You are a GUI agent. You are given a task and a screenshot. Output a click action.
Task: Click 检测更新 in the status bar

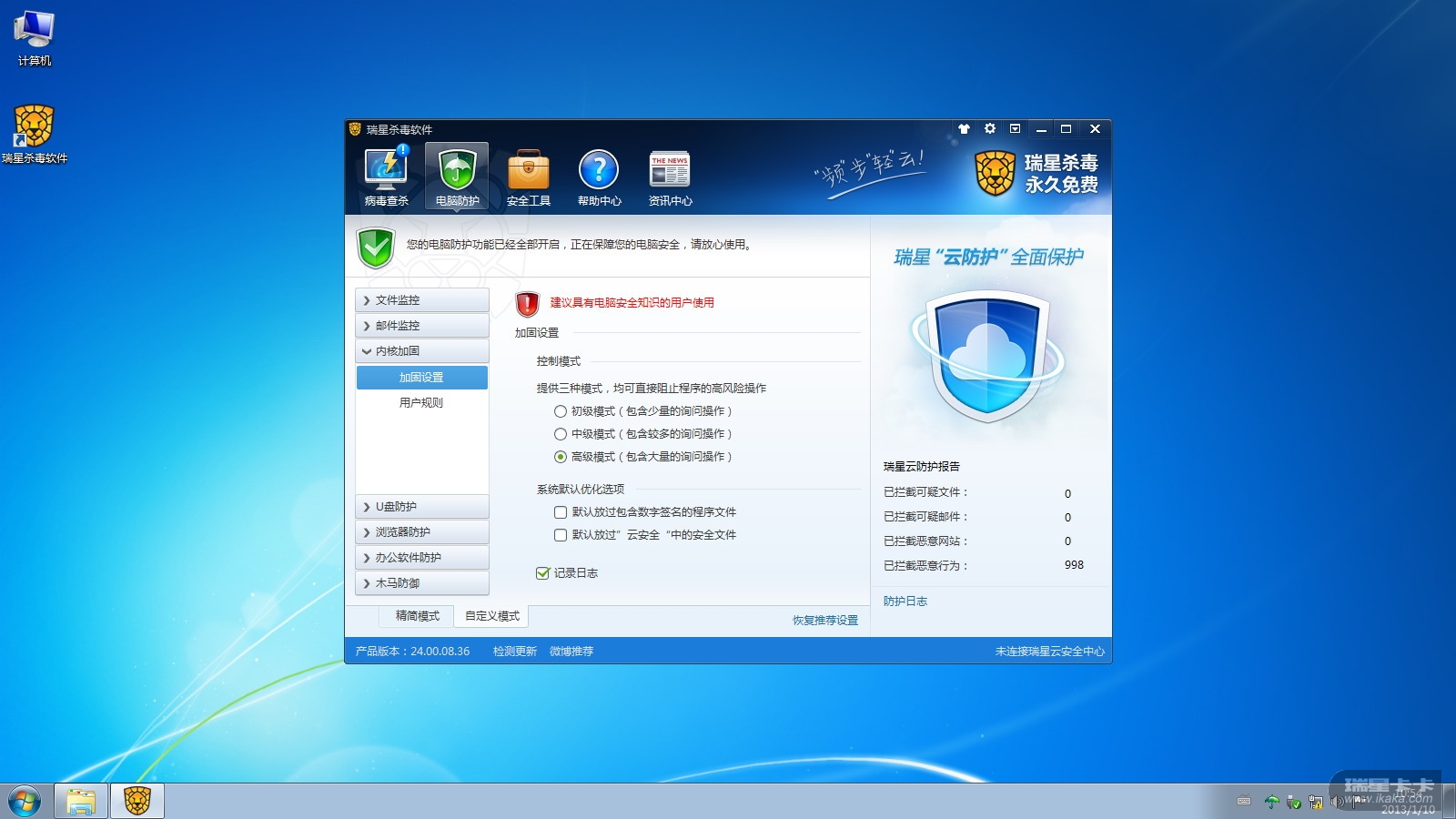pyautogui.click(x=515, y=652)
